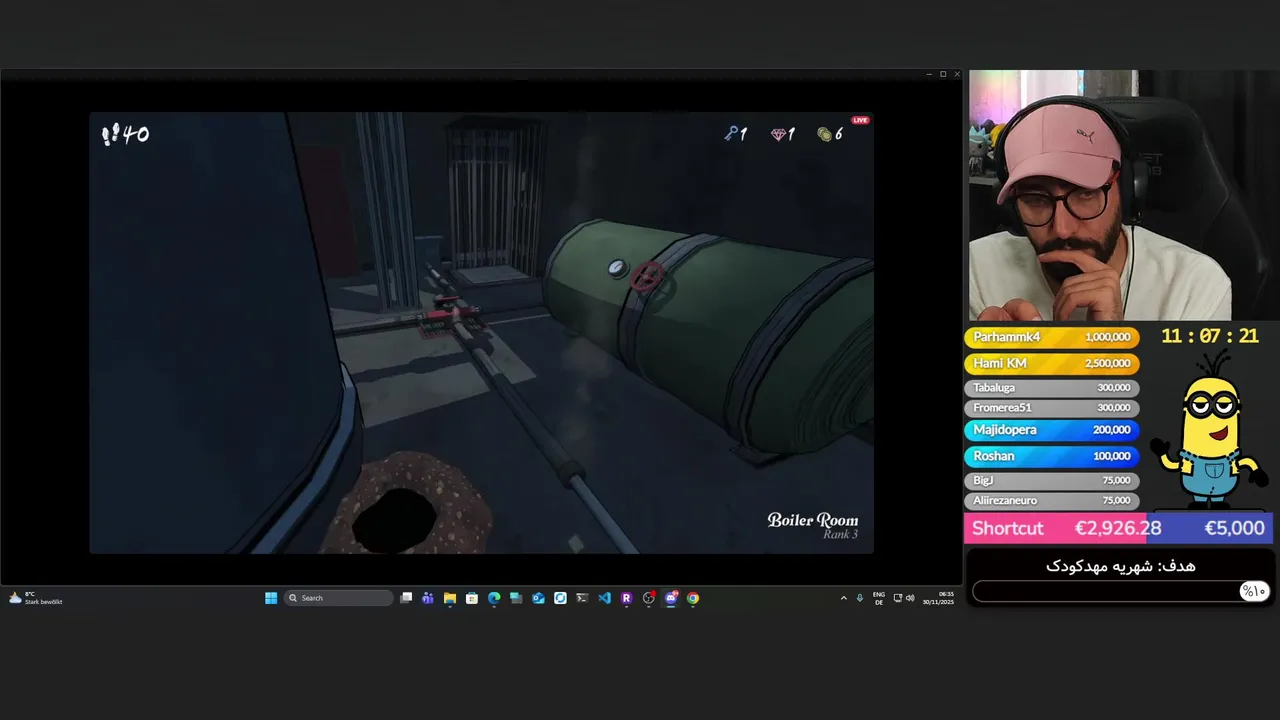Screen dimensions: 1280x720
Task: Open Terminal from the taskbar
Action: pyautogui.click(x=582, y=598)
